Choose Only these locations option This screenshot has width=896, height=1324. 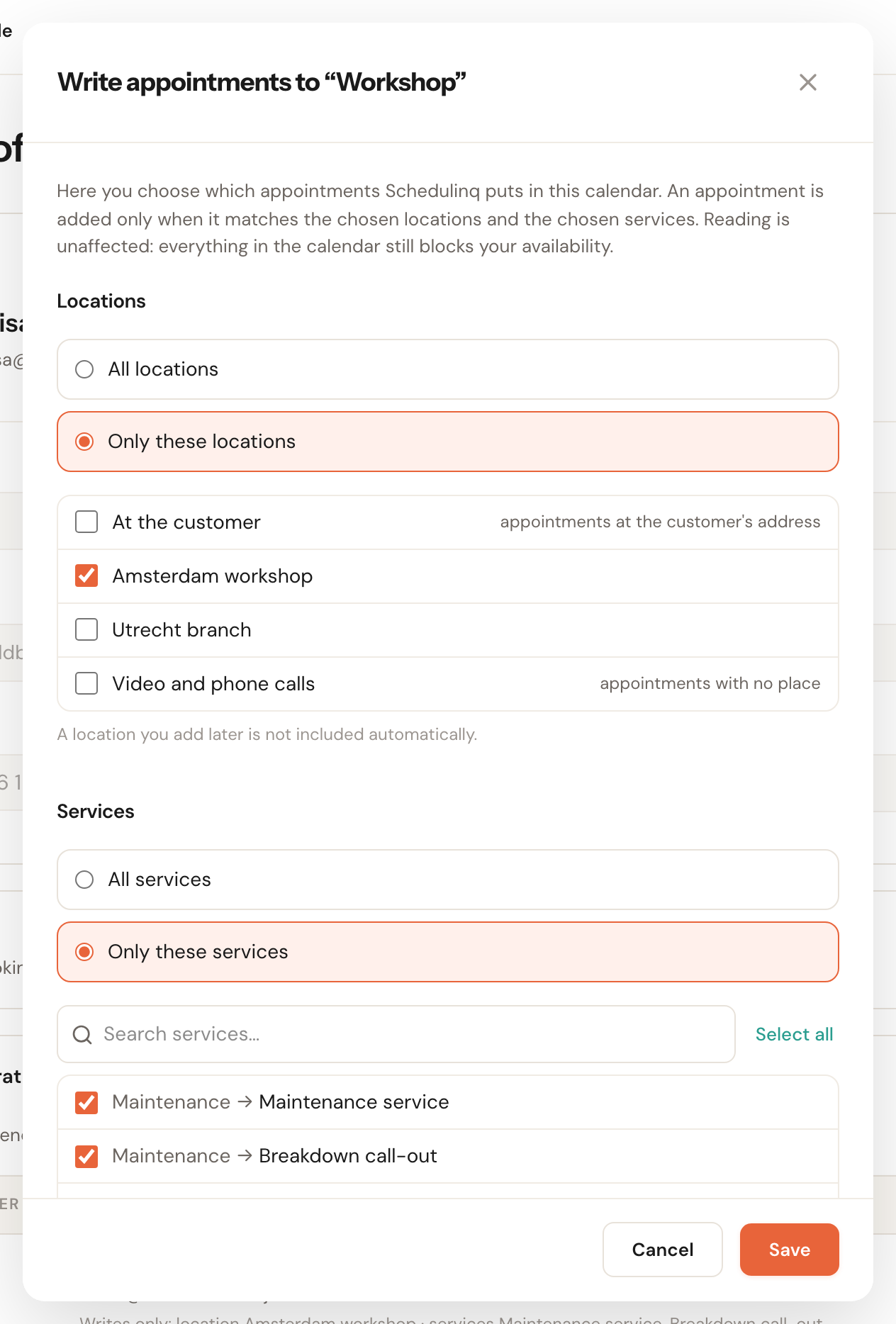448,442
